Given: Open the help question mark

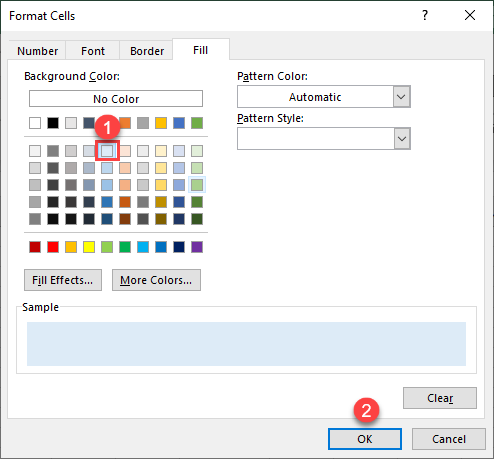Looking at the screenshot, I should [425, 15].
